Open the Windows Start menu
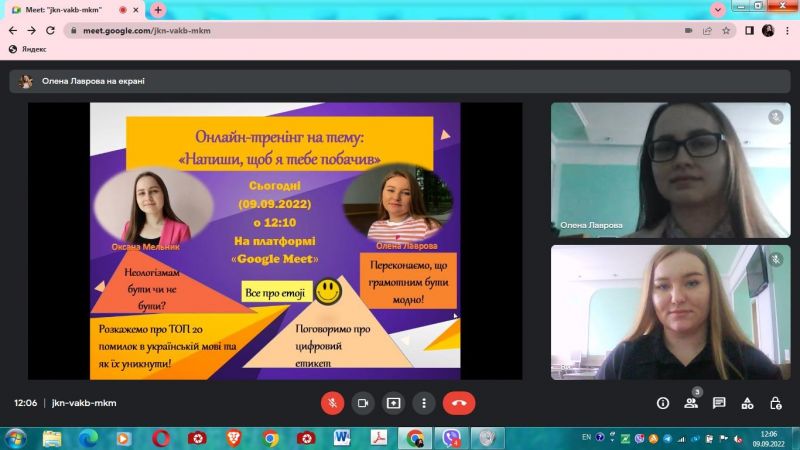The height and width of the screenshot is (450, 800). click(x=15, y=439)
